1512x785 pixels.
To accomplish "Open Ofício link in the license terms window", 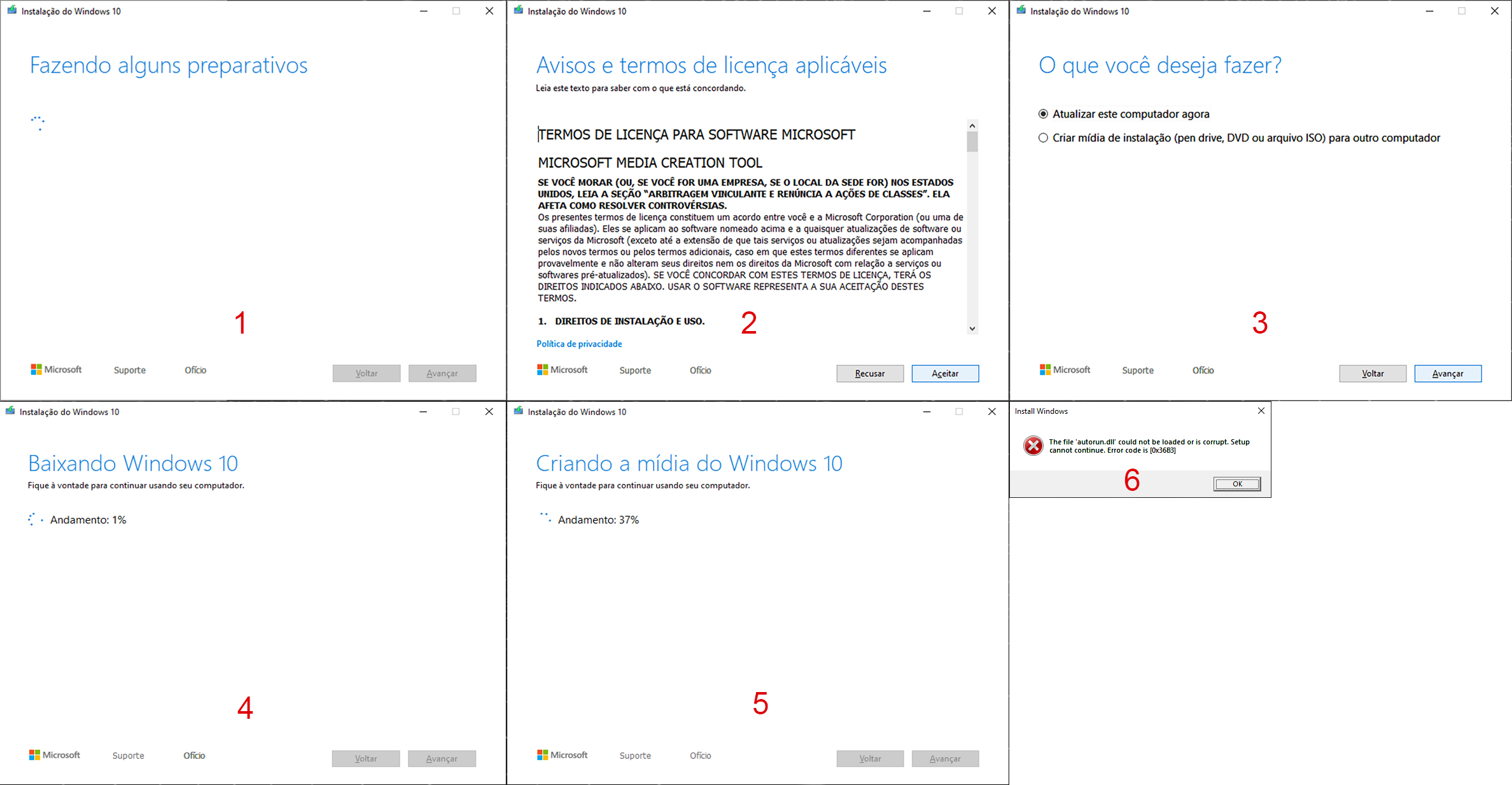I will (x=701, y=370).
